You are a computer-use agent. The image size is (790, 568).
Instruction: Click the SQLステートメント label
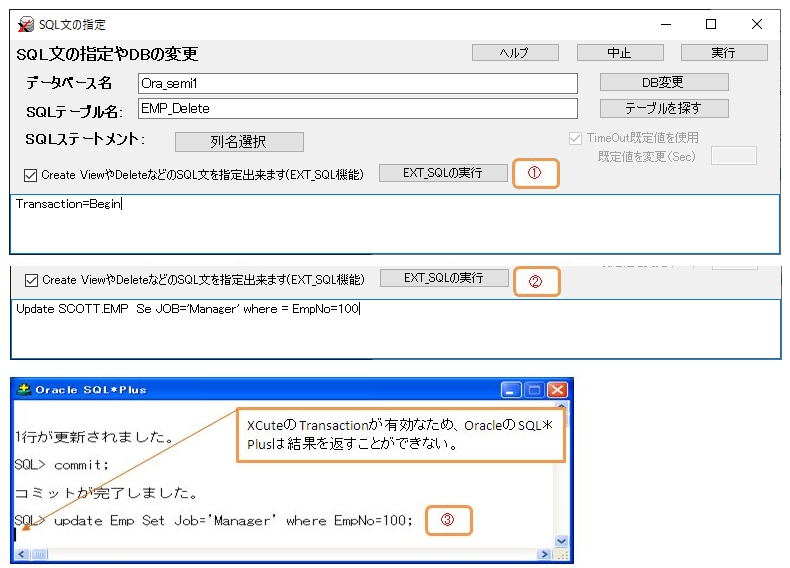85,139
